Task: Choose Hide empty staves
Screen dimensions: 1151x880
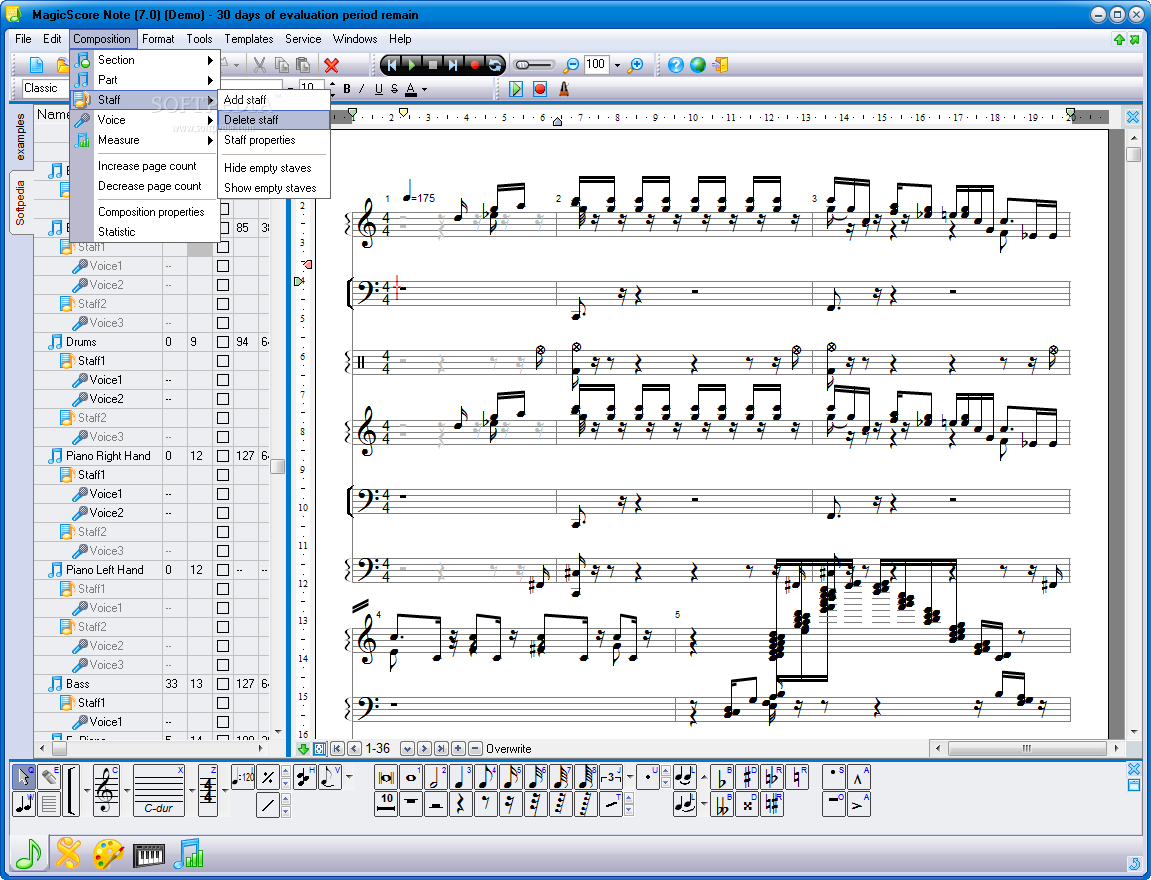Action: coord(275,168)
